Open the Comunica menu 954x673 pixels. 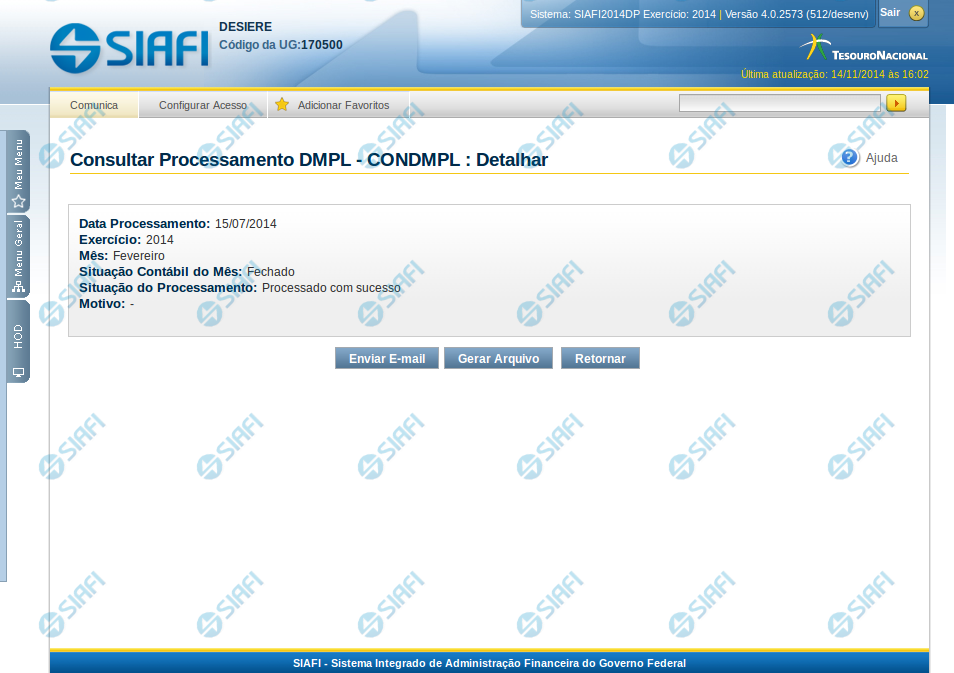coord(94,105)
